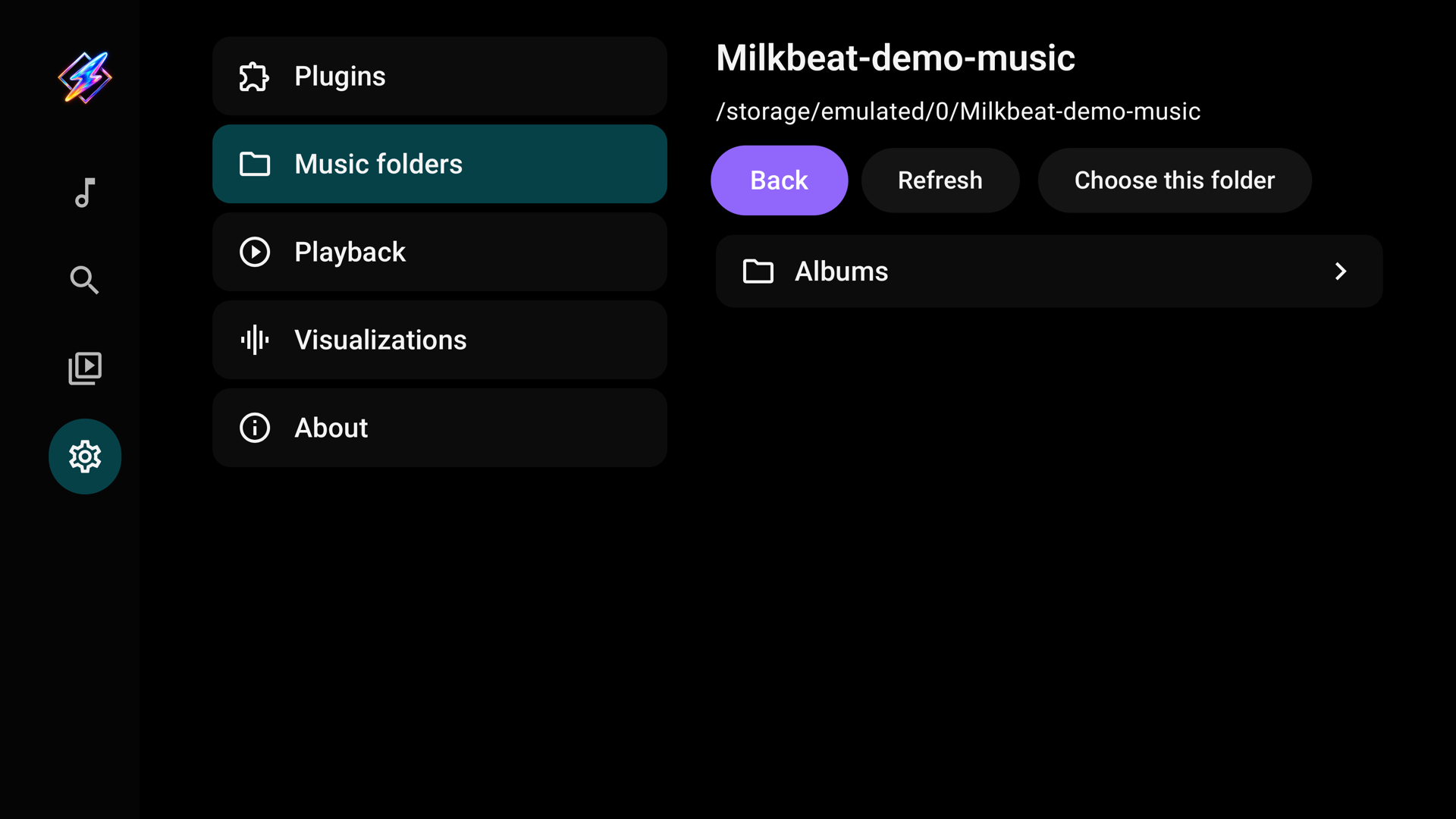Open the Visualizations settings section
Screen dimensions: 1456x819
tap(440, 340)
